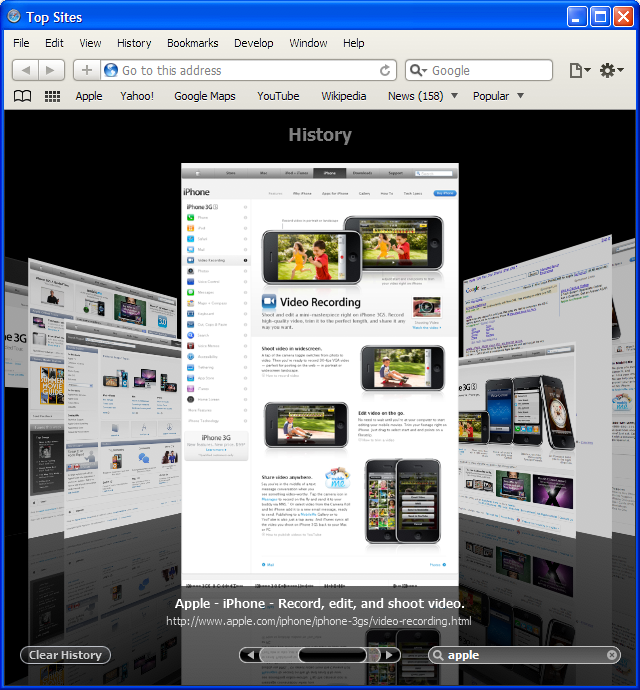Open the Yahoo! bookmark
This screenshot has width=640, height=690.
tap(137, 96)
